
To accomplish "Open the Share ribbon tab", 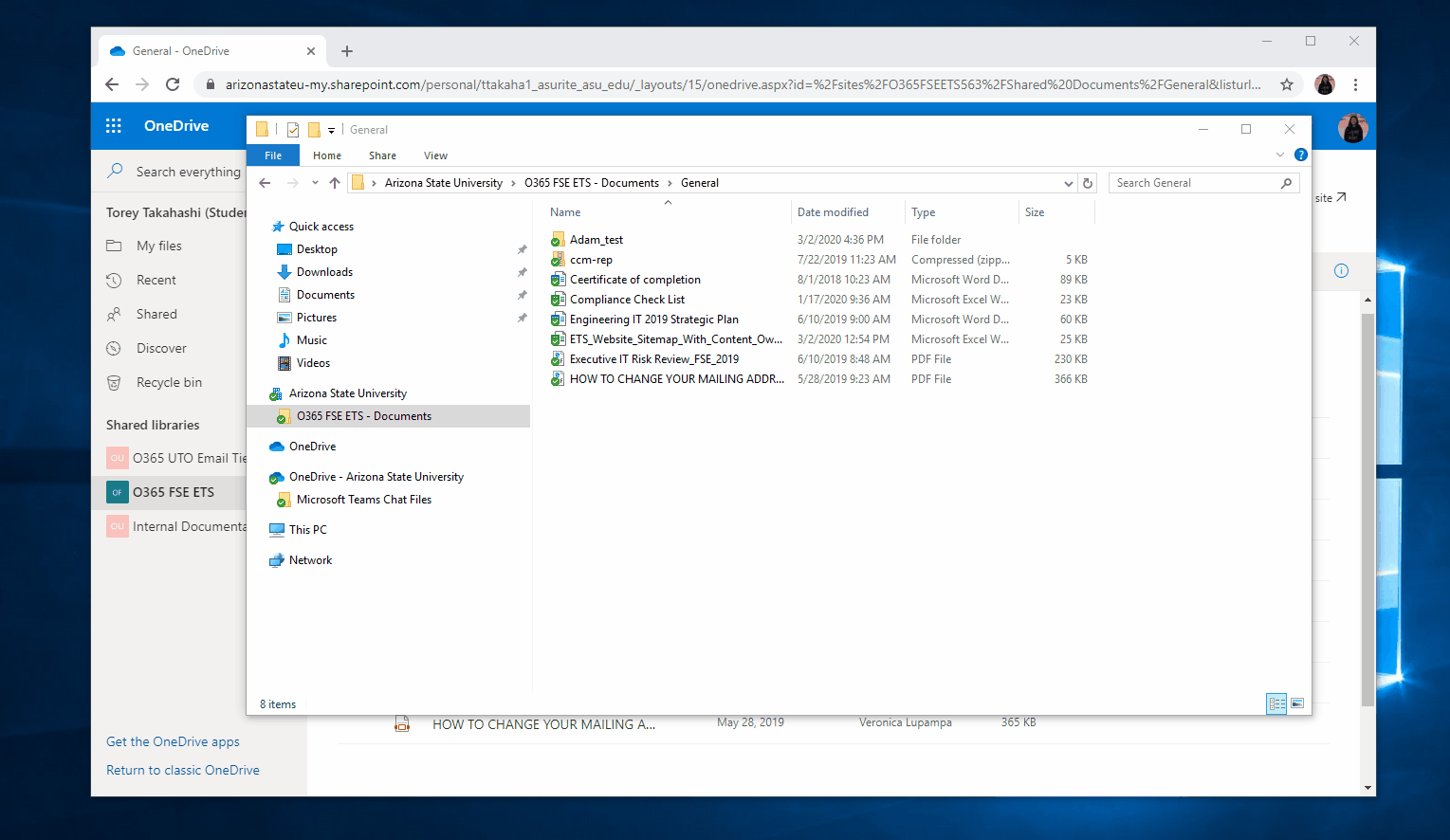I will 382,155.
